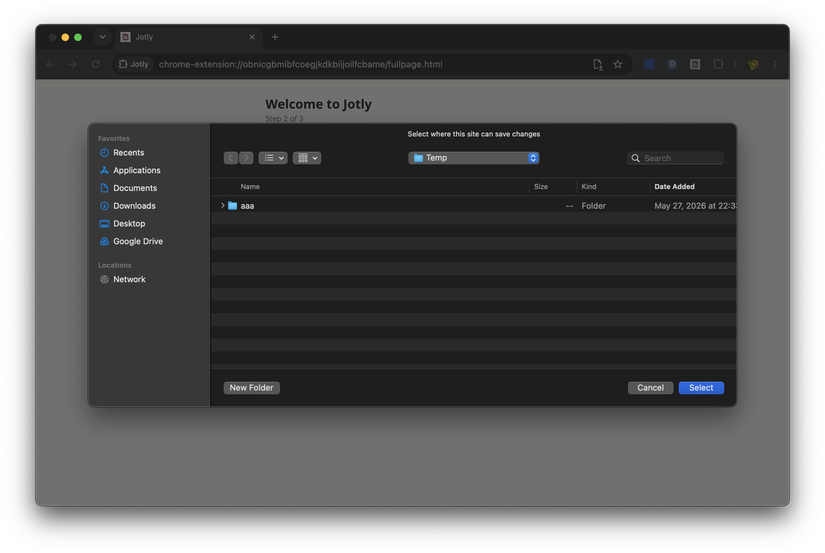The image size is (825, 553).
Task: Expand the aaa folder disclosure arrow
Action: (x=223, y=206)
